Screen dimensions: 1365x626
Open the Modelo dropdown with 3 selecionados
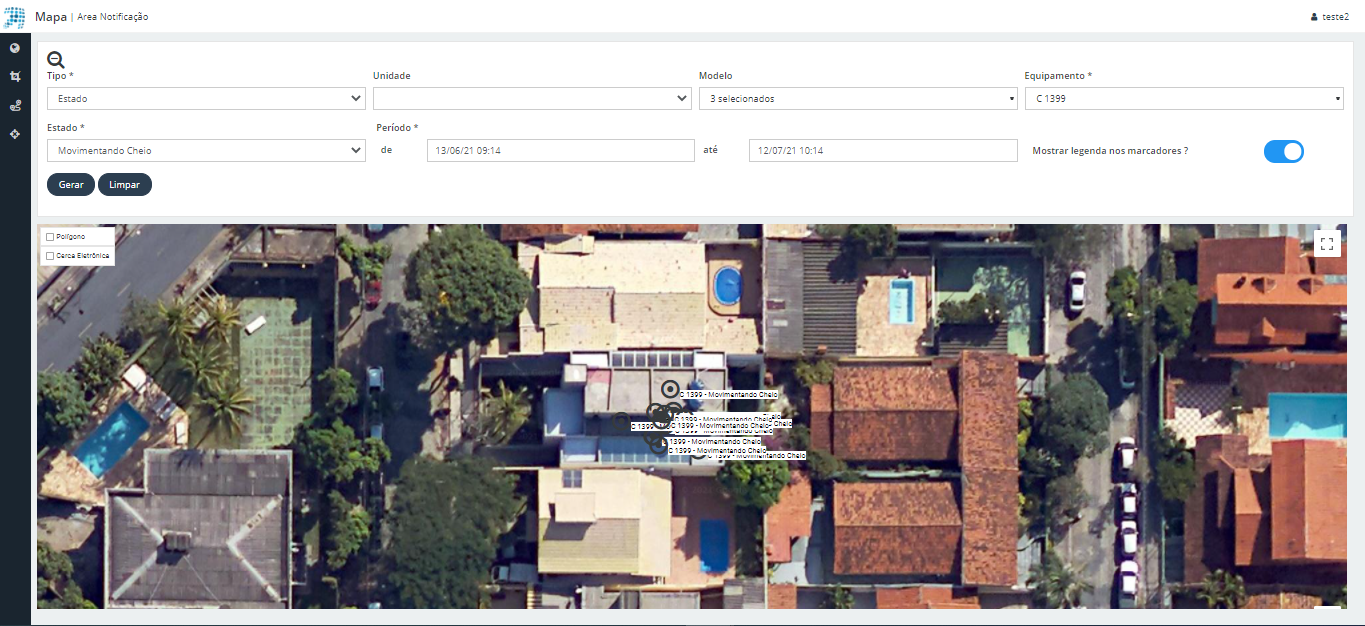point(858,98)
